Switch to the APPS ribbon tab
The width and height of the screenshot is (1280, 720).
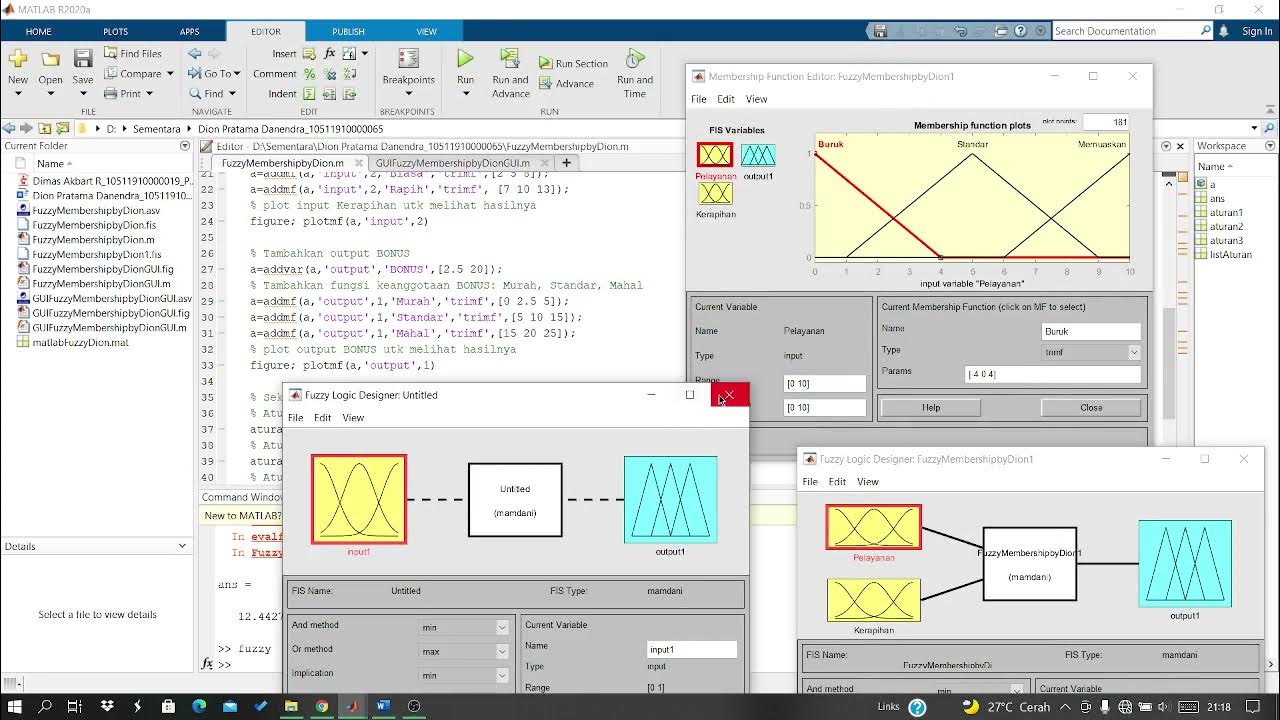point(189,31)
